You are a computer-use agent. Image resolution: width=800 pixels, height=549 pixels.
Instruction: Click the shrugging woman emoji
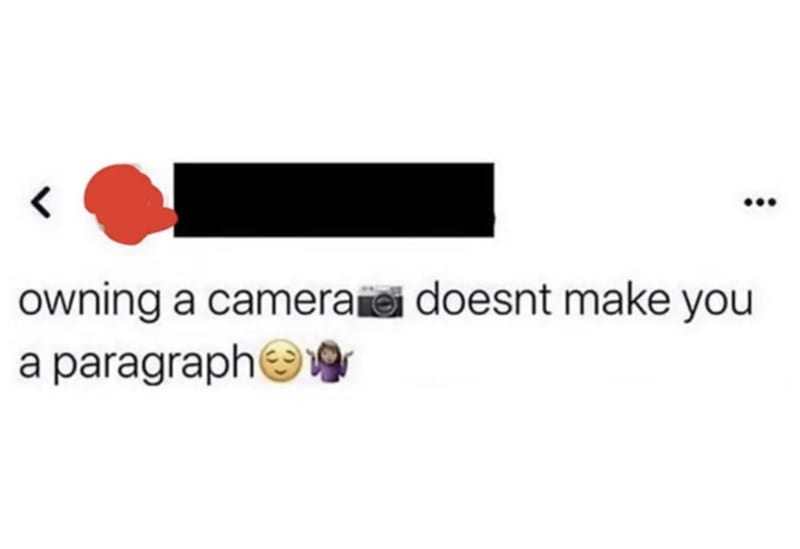[x=328, y=363]
